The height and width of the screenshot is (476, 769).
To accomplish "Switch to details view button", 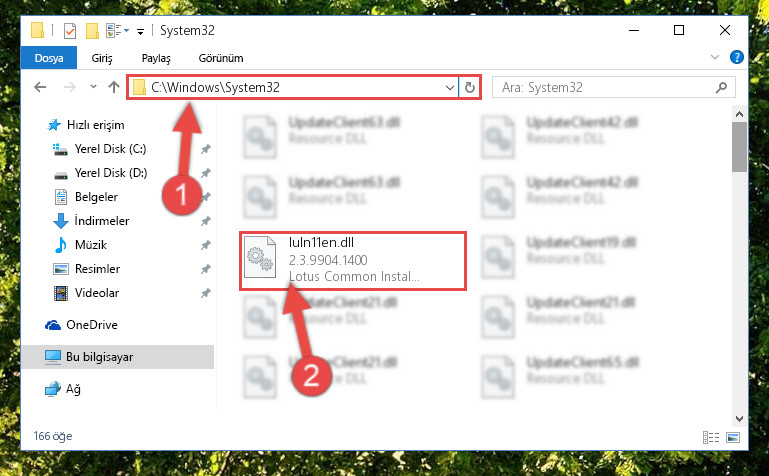I will (x=711, y=437).
